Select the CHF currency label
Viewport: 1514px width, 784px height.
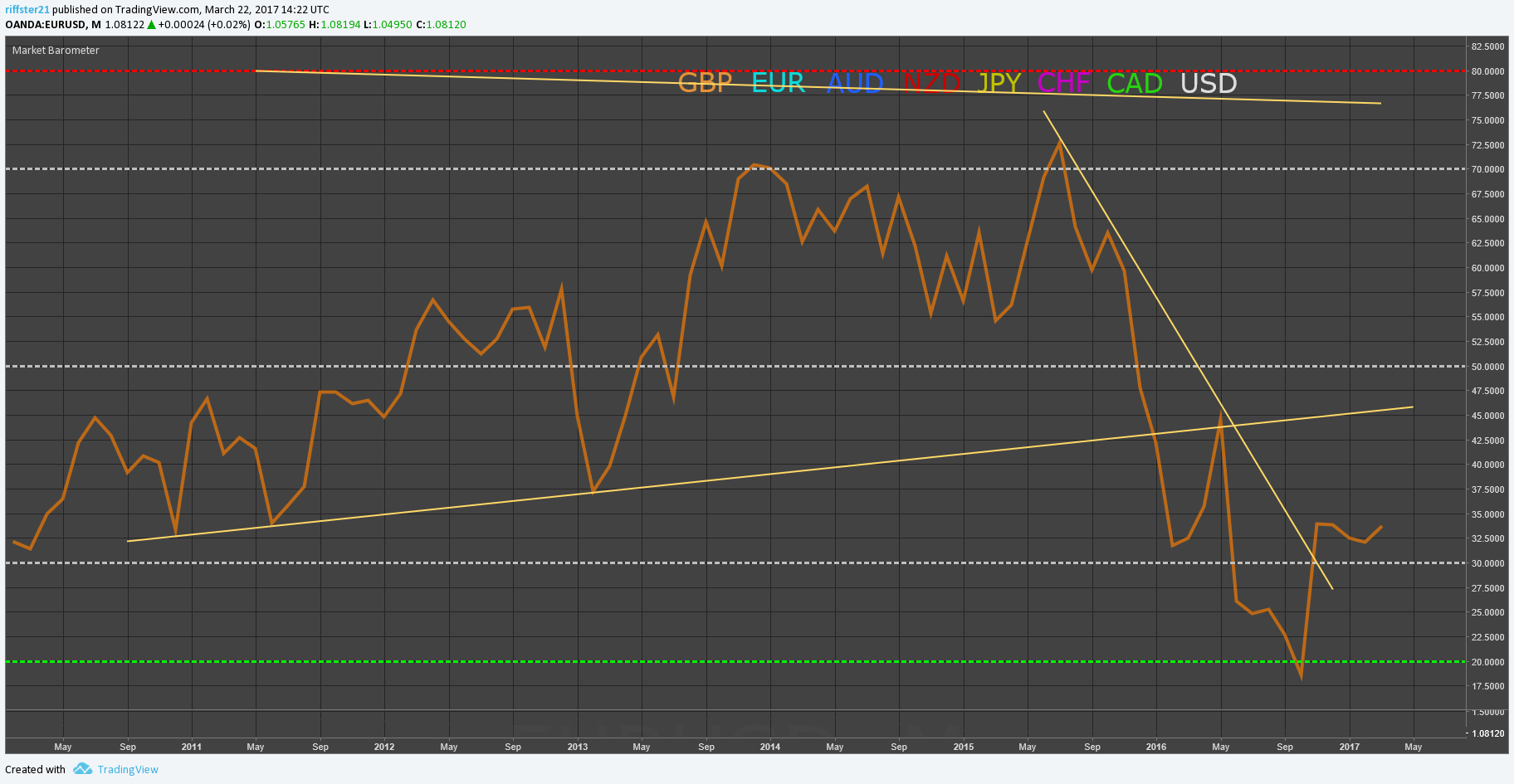(1064, 83)
